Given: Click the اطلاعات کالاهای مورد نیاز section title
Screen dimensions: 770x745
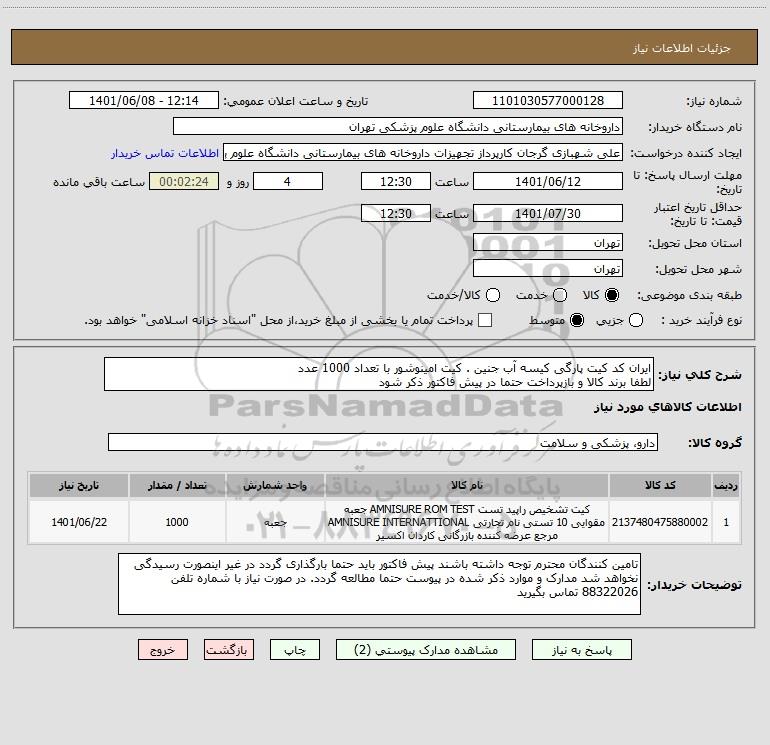Looking at the screenshot, I should click(x=667, y=407).
